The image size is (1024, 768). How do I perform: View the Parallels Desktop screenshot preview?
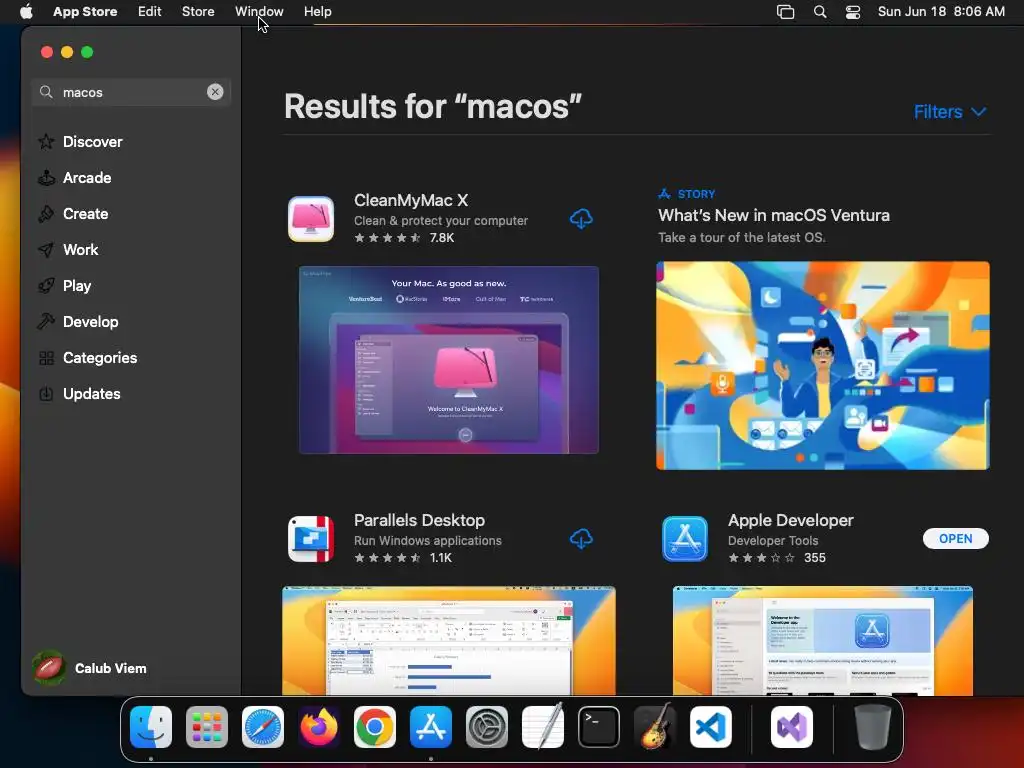pyautogui.click(x=449, y=641)
